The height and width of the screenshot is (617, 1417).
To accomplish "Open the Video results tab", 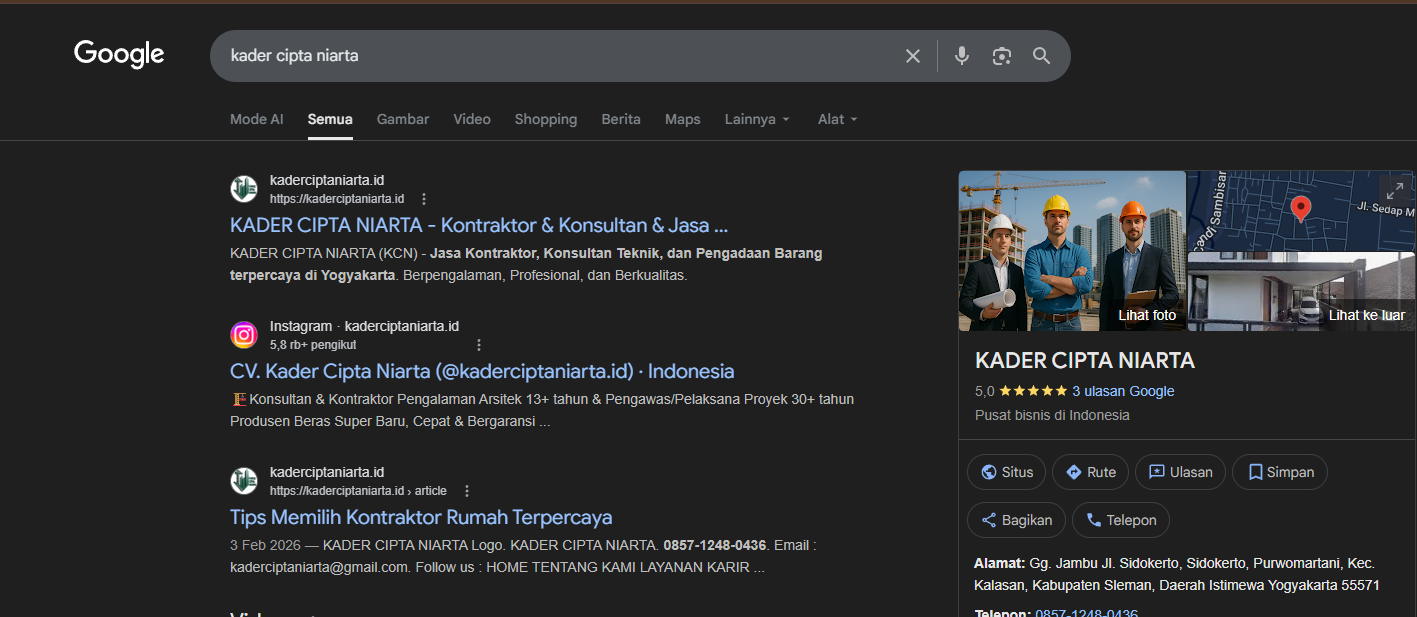I will 472,119.
